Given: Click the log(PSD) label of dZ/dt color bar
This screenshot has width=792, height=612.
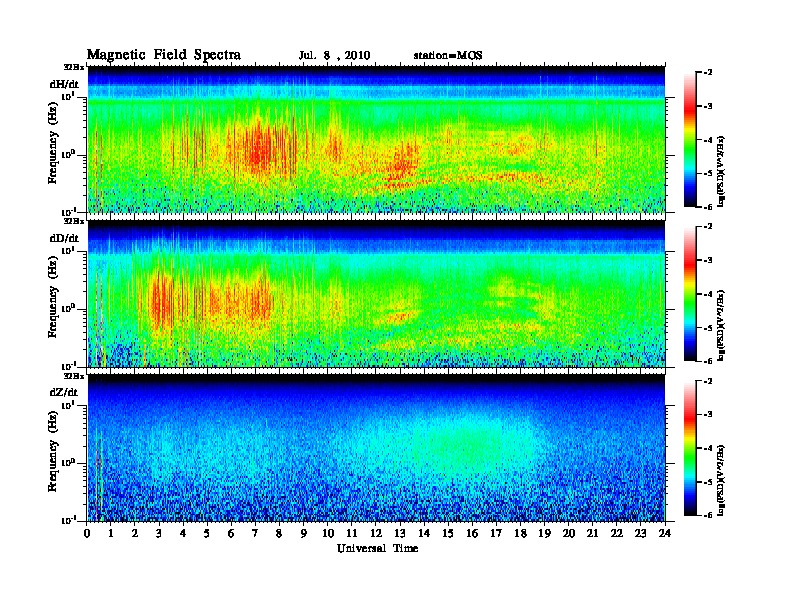Looking at the screenshot, I should (721, 480).
